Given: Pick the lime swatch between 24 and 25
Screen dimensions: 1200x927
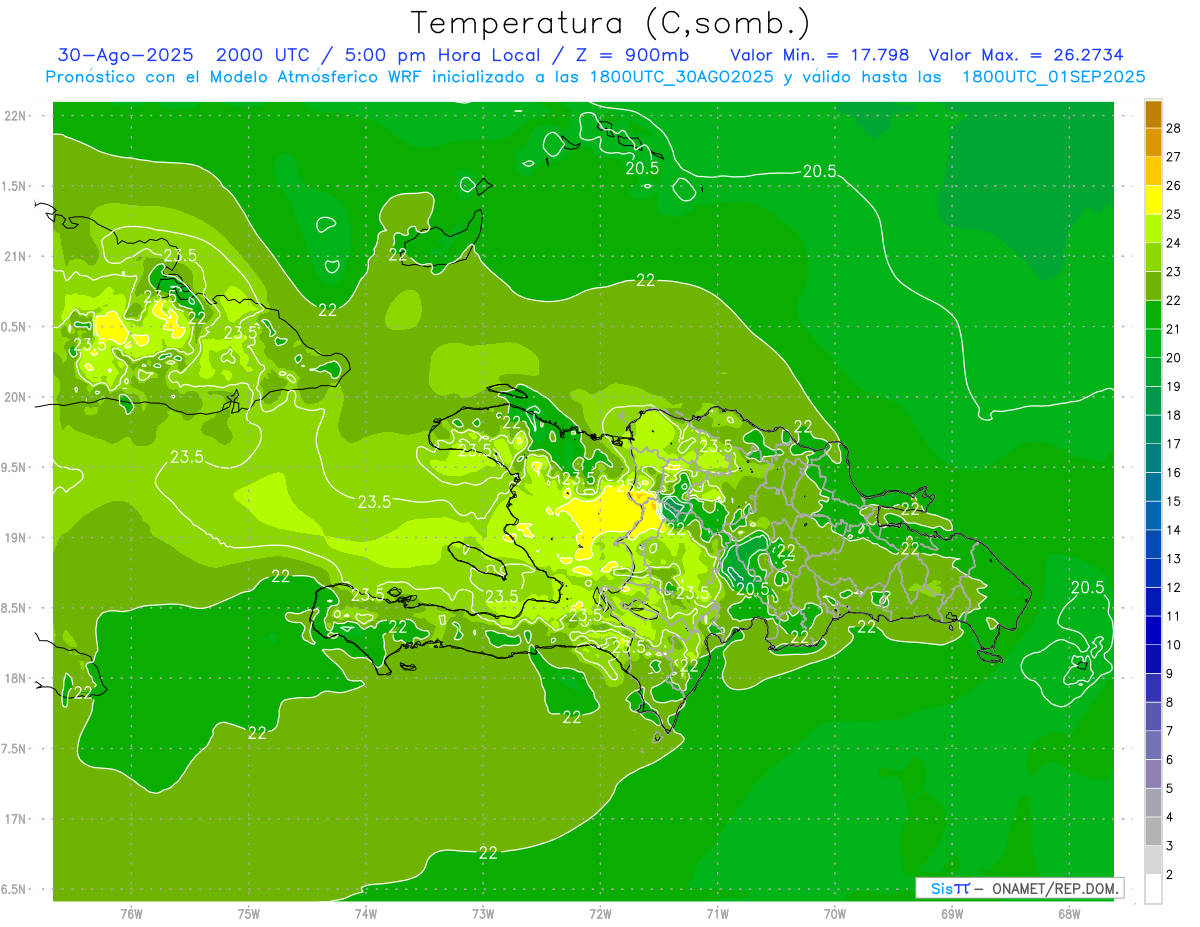Looking at the screenshot, I should 1153,229.
